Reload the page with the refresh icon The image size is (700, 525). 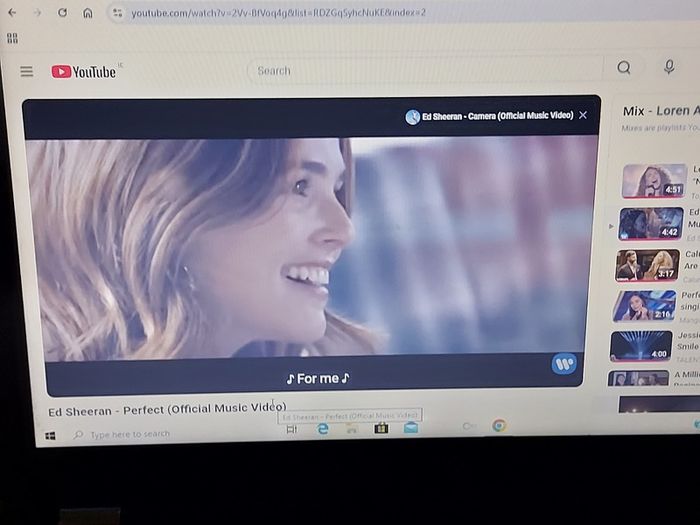[x=62, y=12]
